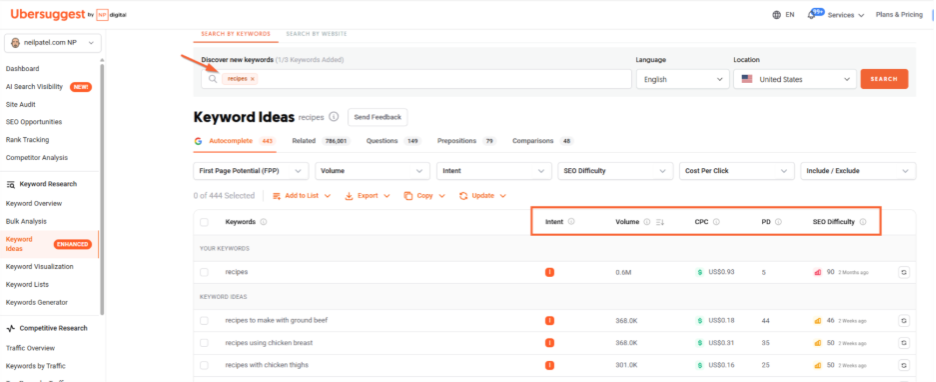Viewport: 936px width, 382px height.
Task: Expand the Include / Exclude filter
Action: (x=858, y=171)
